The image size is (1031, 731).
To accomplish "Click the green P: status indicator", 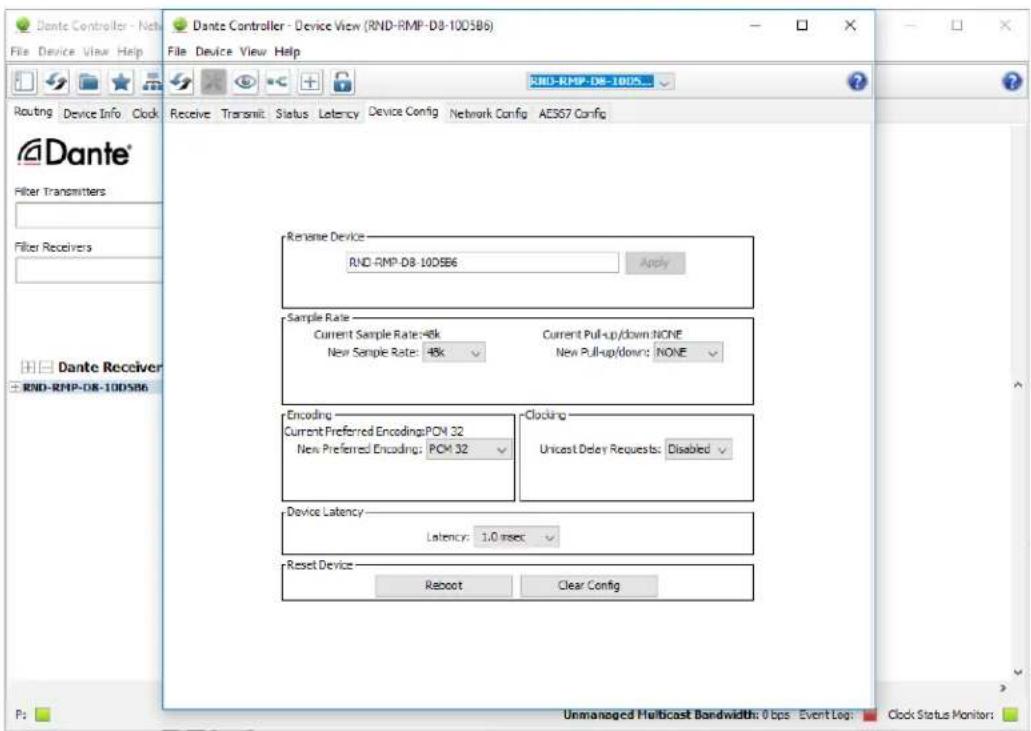I will coord(43,714).
